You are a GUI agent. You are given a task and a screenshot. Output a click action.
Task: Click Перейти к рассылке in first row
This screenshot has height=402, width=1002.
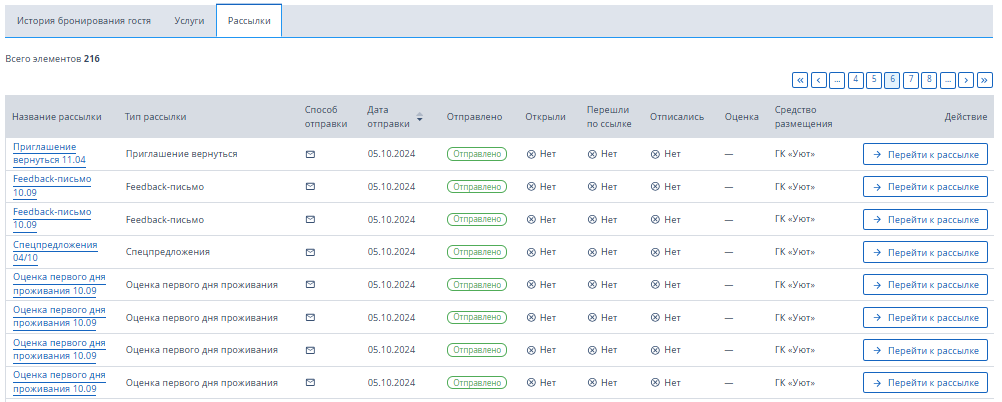tap(925, 154)
